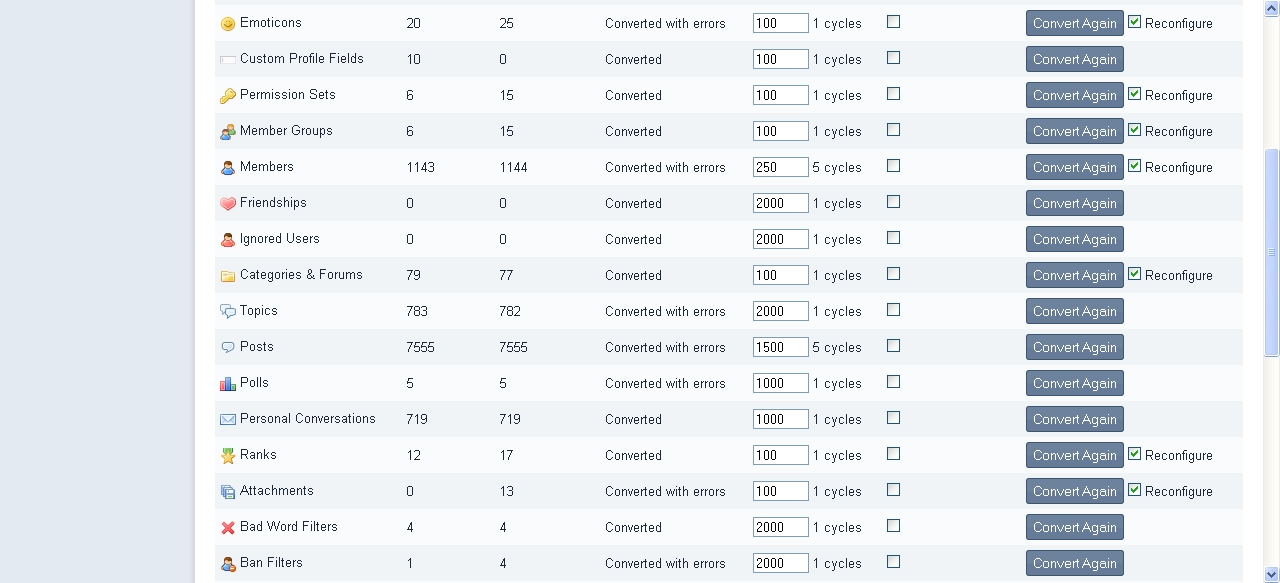1280x583 pixels.
Task: Uncheck Reconfigure for Attachments row
Action: (1134, 490)
